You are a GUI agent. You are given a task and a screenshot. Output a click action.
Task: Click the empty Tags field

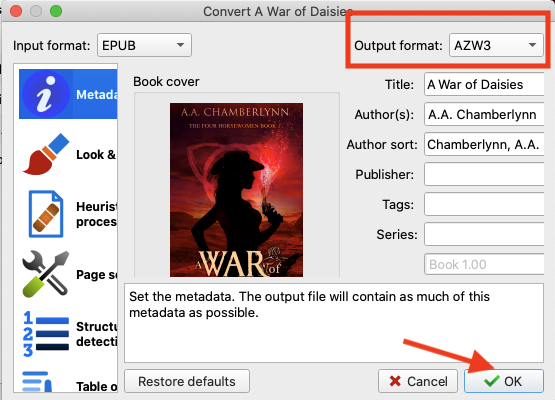484,204
